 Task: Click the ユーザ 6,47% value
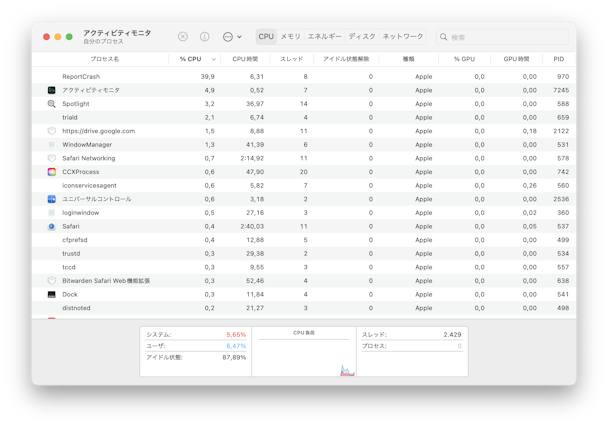236,346
